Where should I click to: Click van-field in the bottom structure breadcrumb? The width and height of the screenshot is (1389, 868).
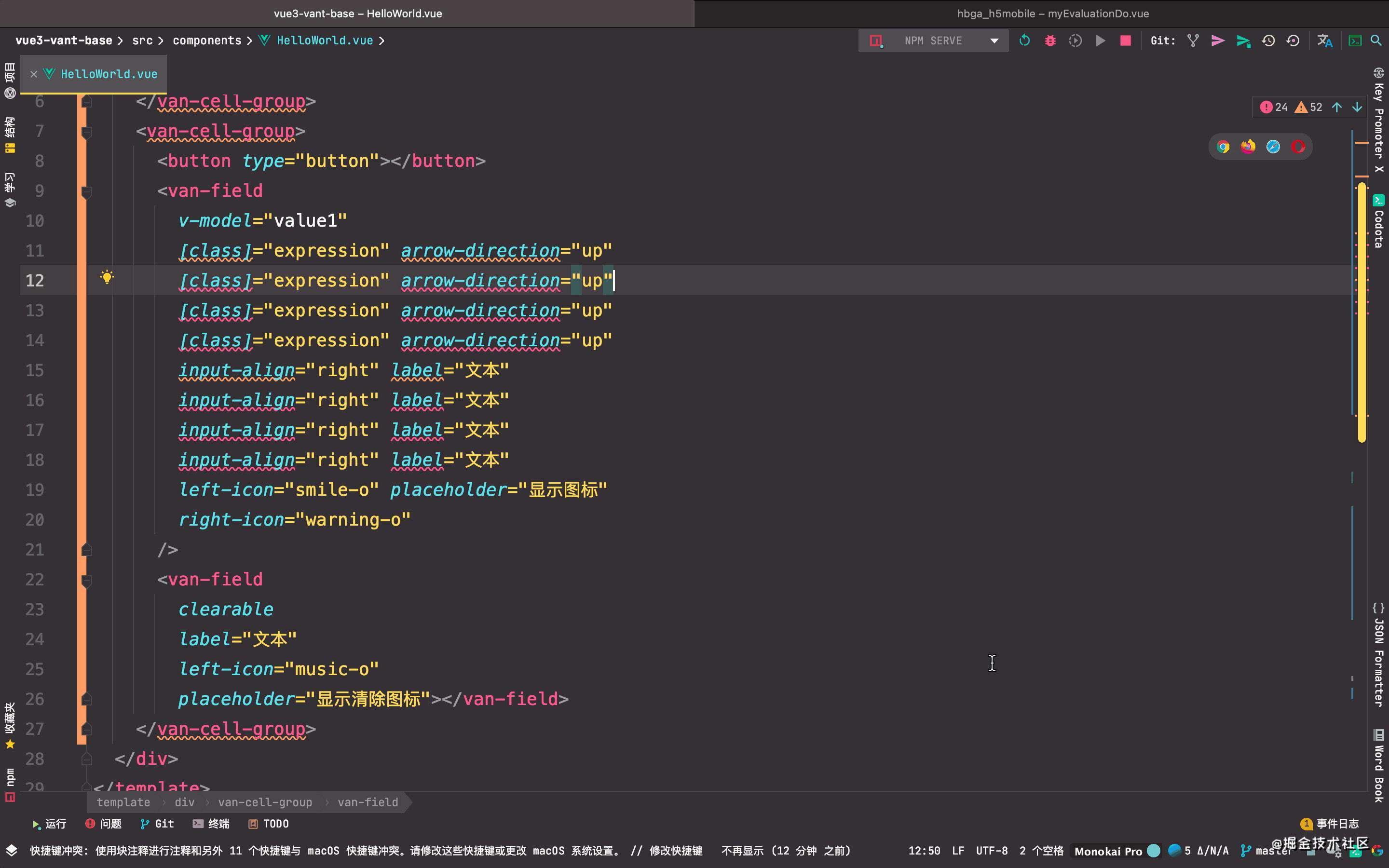coord(368,802)
